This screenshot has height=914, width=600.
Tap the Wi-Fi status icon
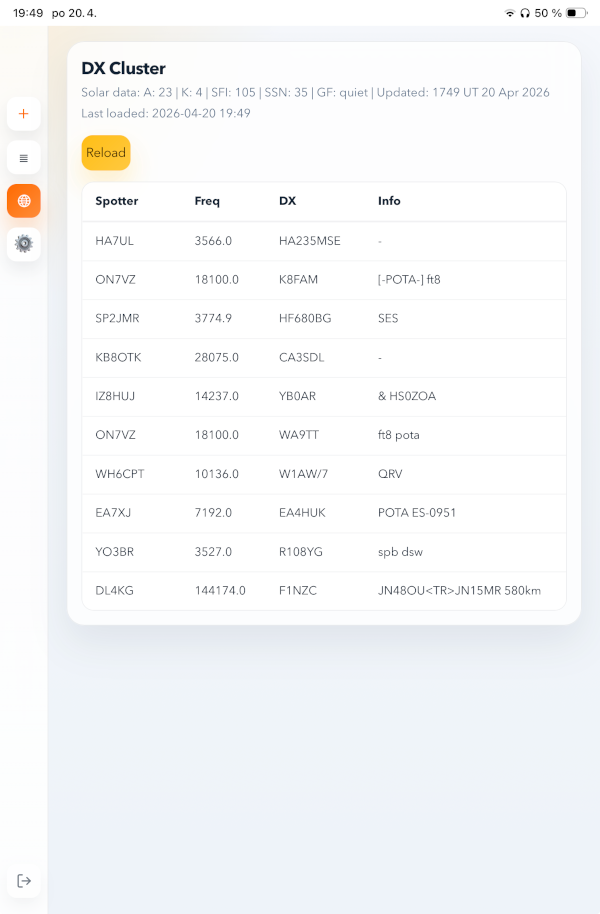(x=510, y=13)
